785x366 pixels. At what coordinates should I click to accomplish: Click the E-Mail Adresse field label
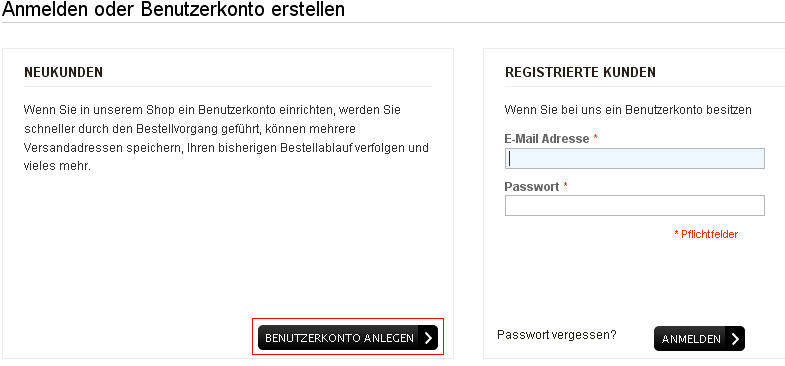click(x=547, y=139)
